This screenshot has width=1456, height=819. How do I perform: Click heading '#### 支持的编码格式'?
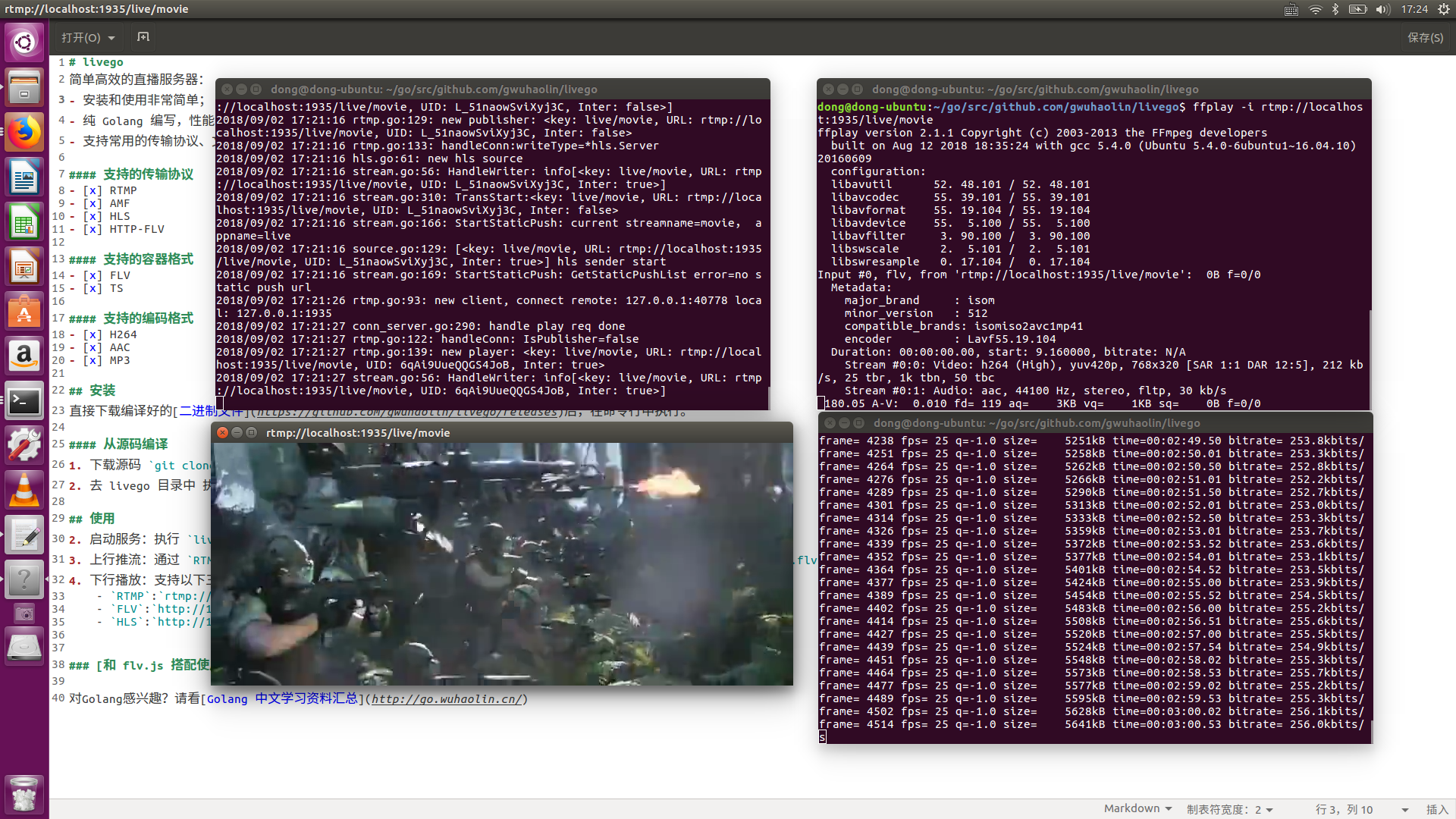(x=130, y=318)
